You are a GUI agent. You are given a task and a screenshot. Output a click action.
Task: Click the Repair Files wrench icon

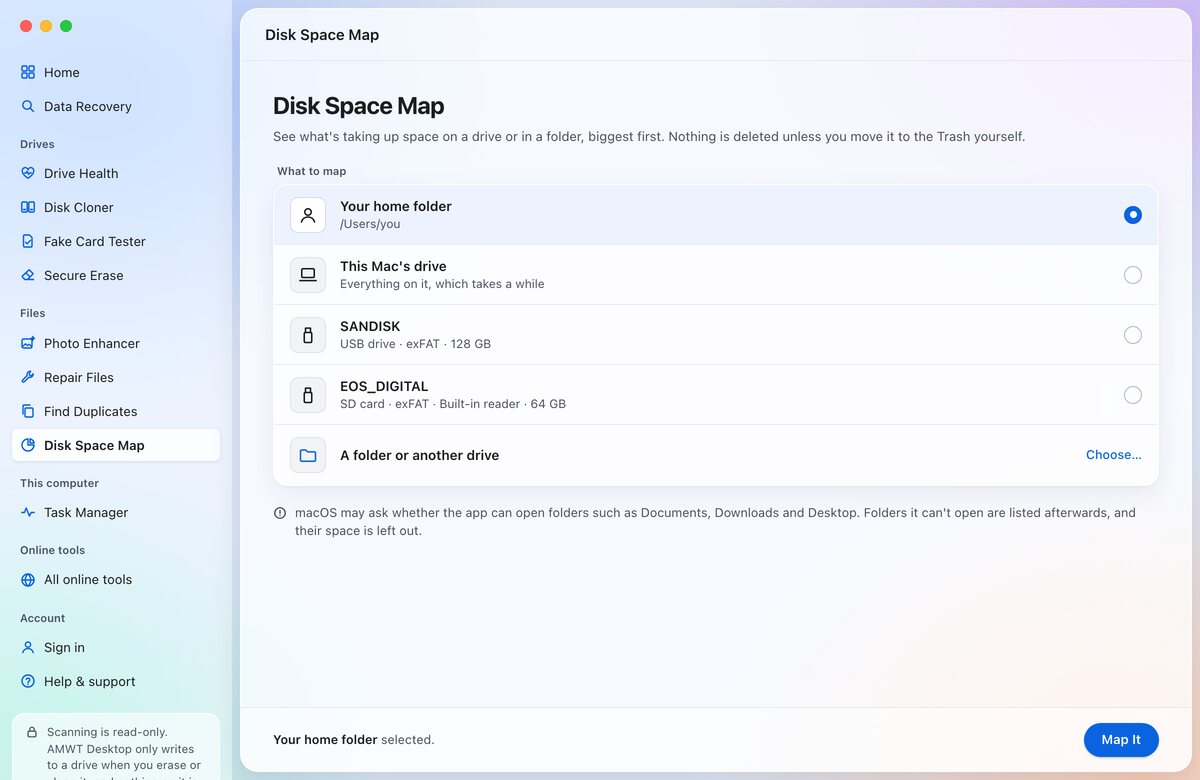pyautogui.click(x=28, y=377)
